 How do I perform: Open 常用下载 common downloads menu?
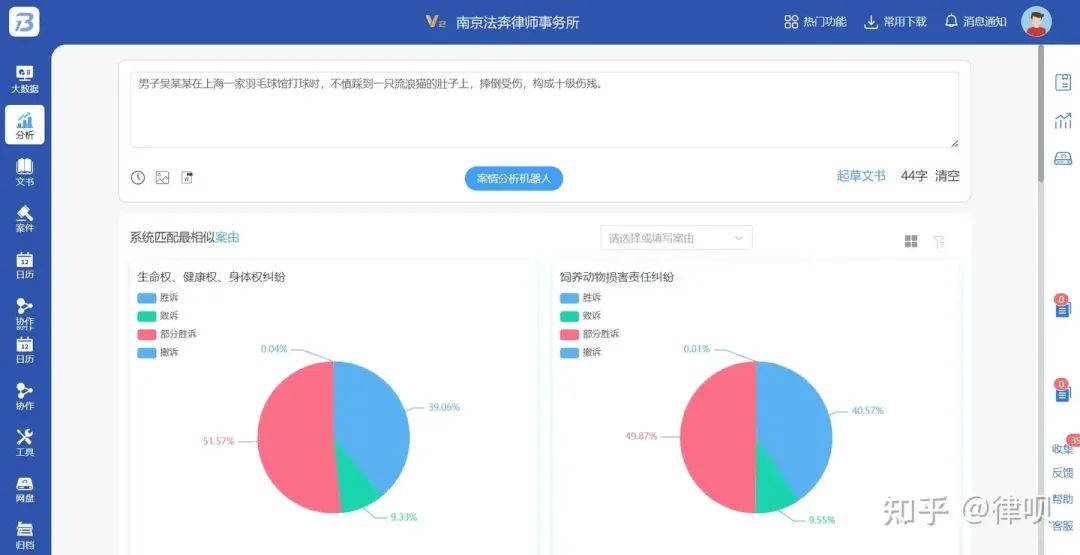tap(895, 21)
